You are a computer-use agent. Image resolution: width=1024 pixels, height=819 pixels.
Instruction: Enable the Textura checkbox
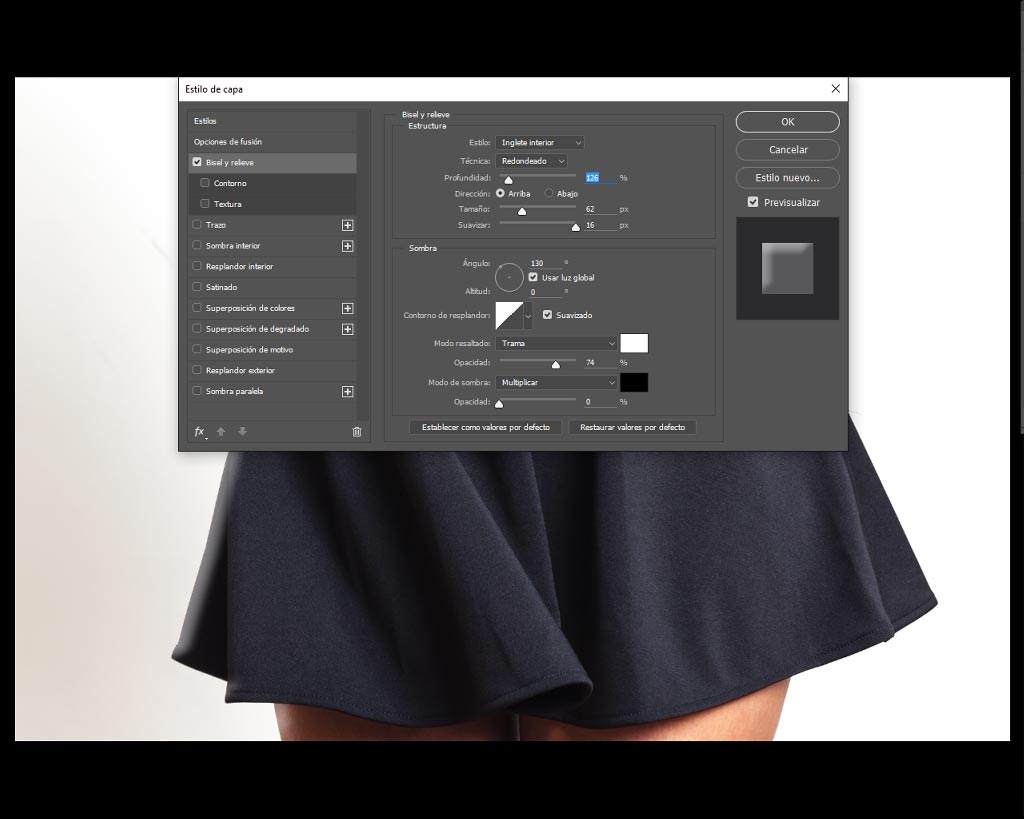click(205, 204)
